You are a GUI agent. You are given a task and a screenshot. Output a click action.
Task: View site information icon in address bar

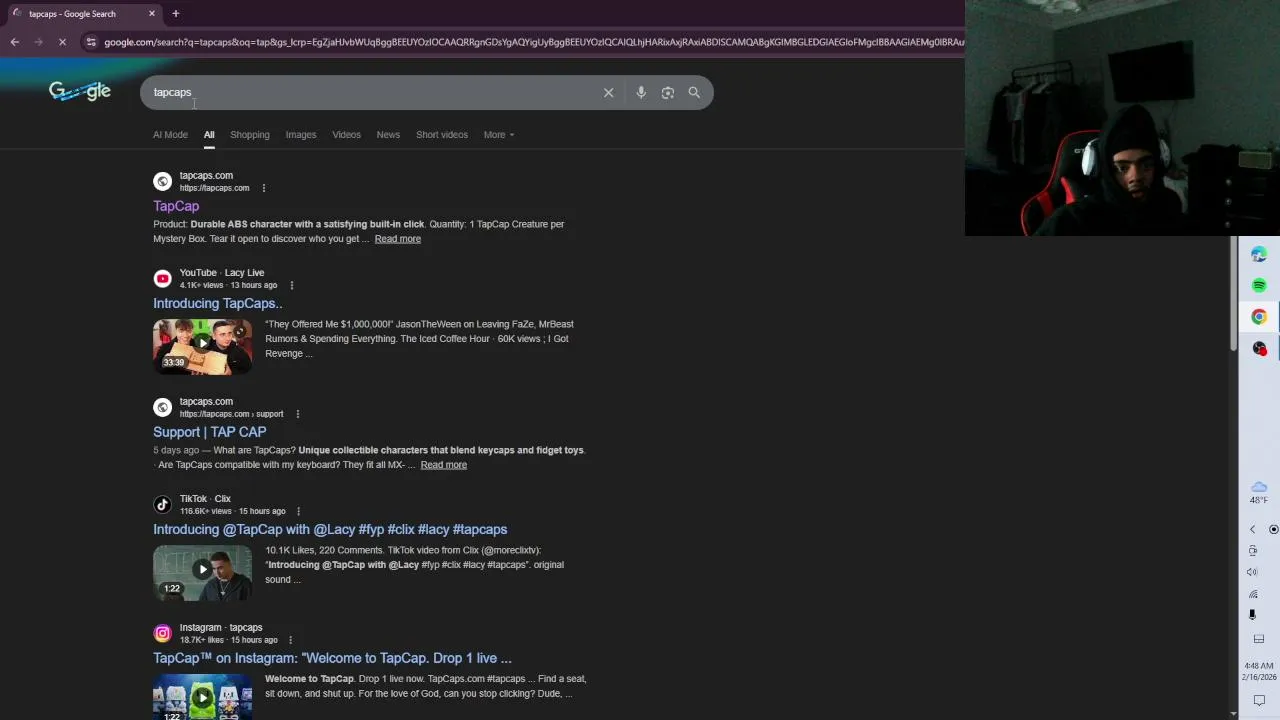click(91, 42)
